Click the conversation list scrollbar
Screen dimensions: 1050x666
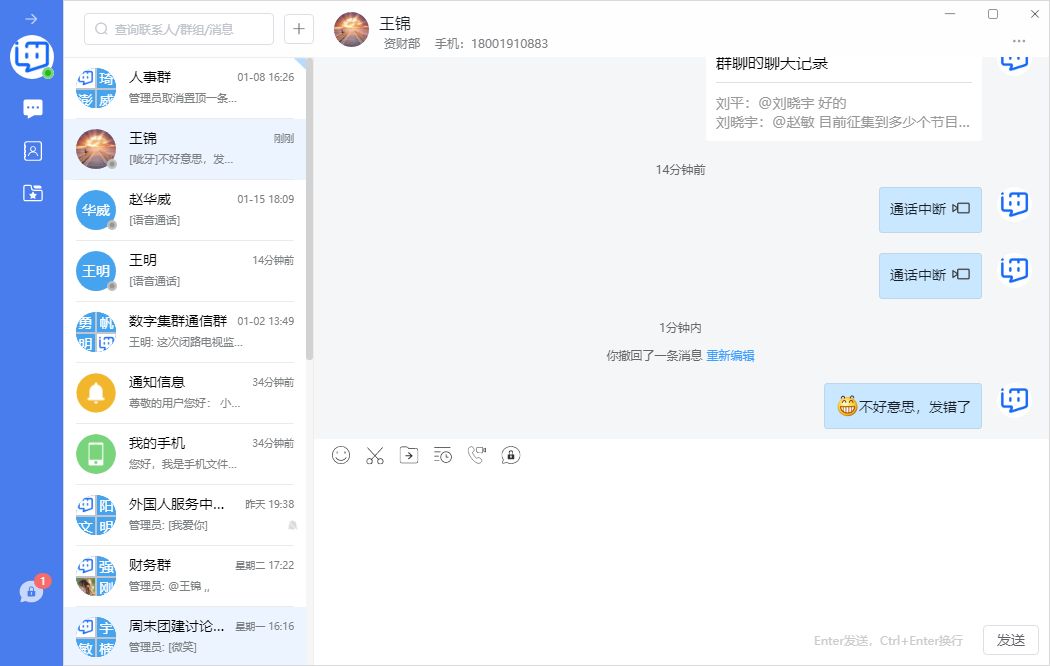(309, 210)
